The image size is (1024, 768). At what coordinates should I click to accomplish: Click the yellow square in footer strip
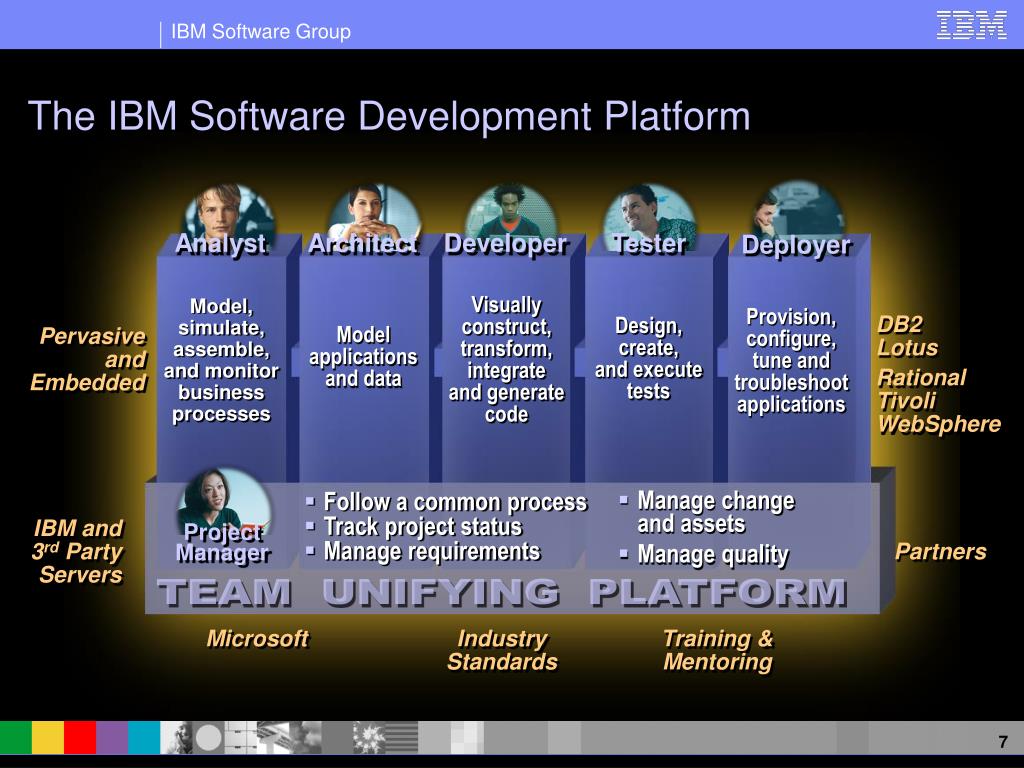48,737
